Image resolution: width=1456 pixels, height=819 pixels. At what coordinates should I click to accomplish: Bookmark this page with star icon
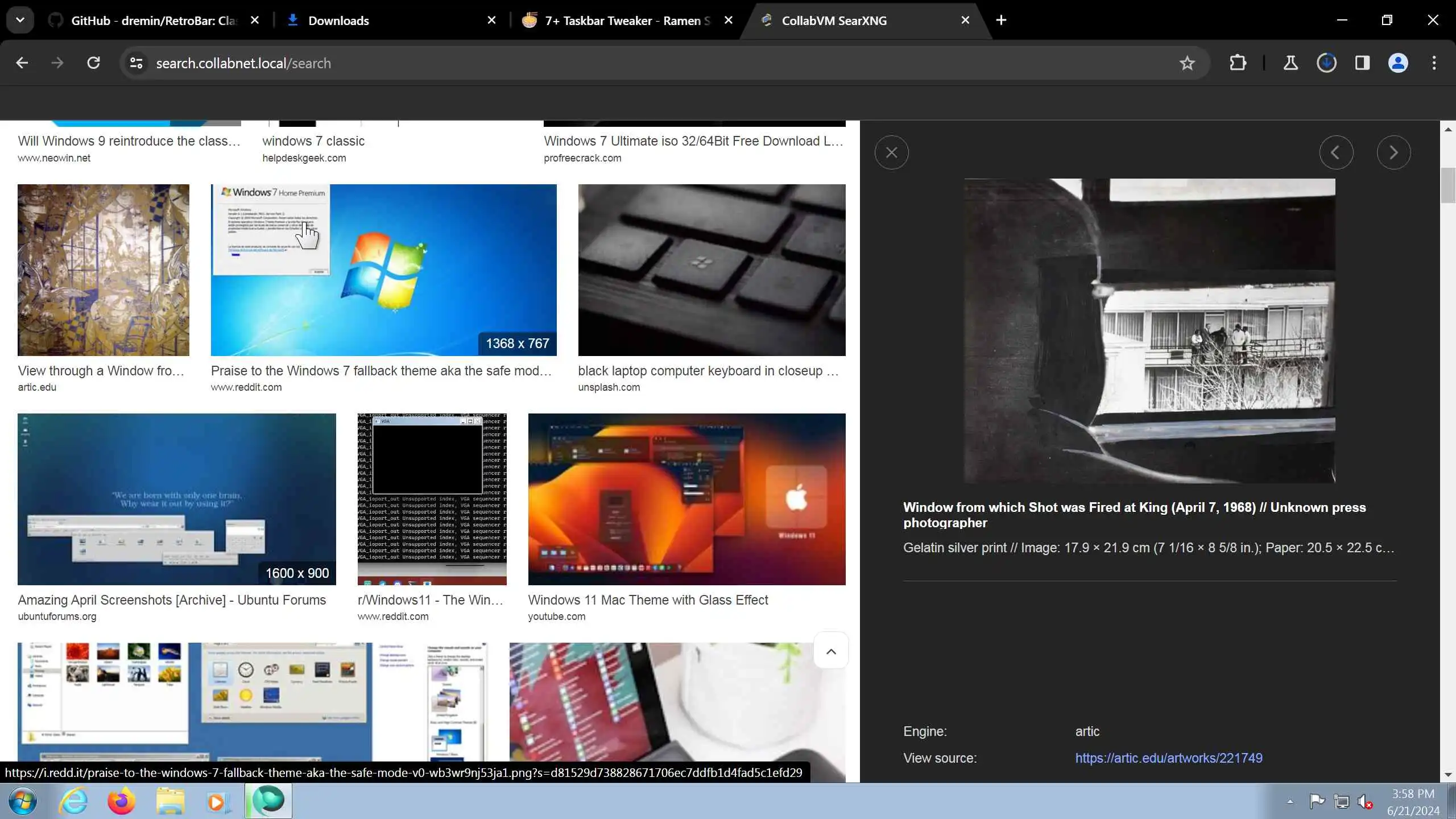click(1186, 63)
